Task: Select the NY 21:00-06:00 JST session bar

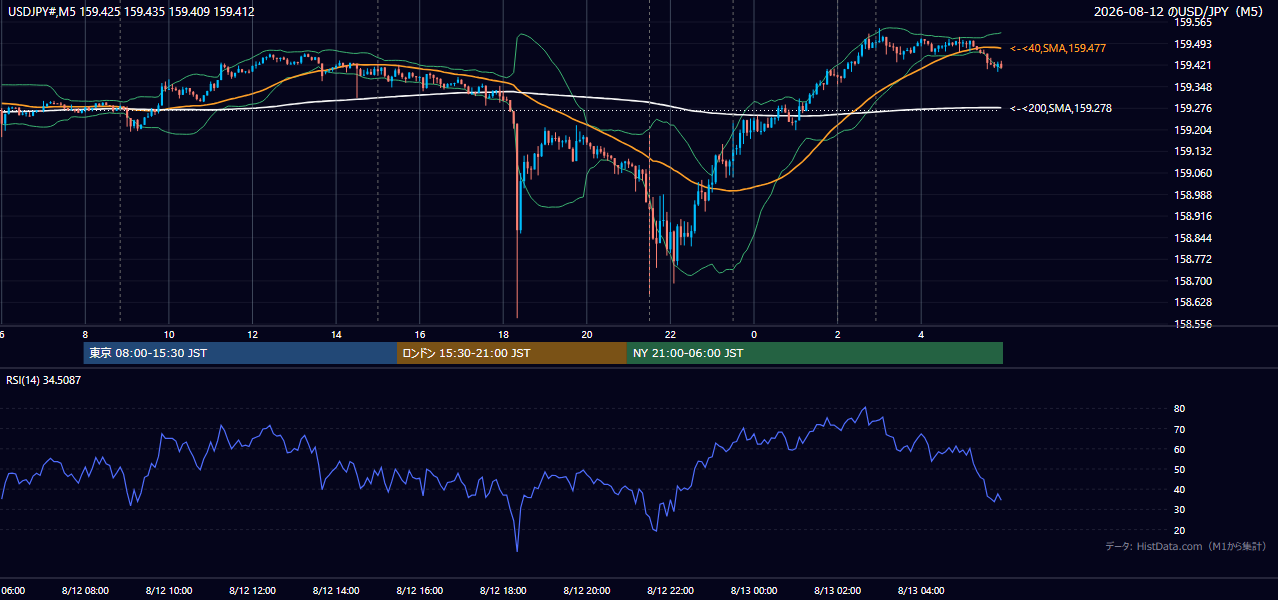Action: pos(815,353)
